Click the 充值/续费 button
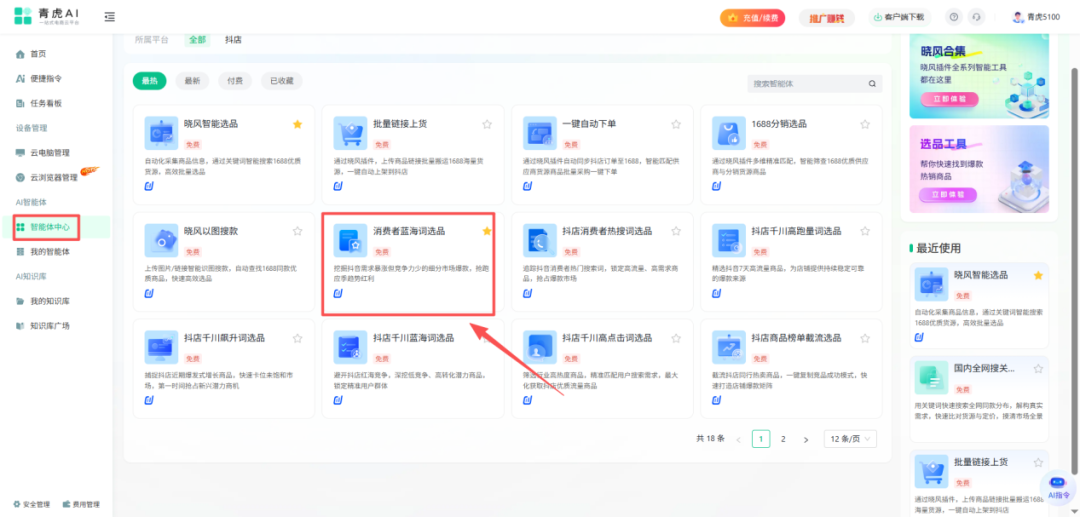Screen dimensions: 1080x517 click(752, 18)
